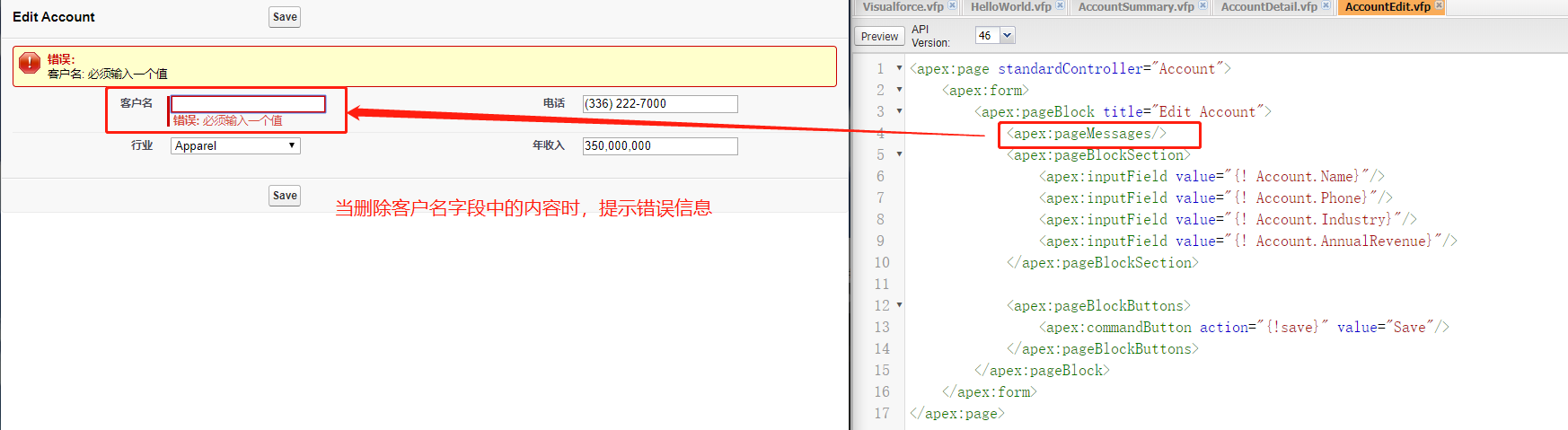1568x430 pixels.
Task: Collapse the apex:pageBlockButtons fold on line 12
Action: pyautogui.click(x=899, y=305)
